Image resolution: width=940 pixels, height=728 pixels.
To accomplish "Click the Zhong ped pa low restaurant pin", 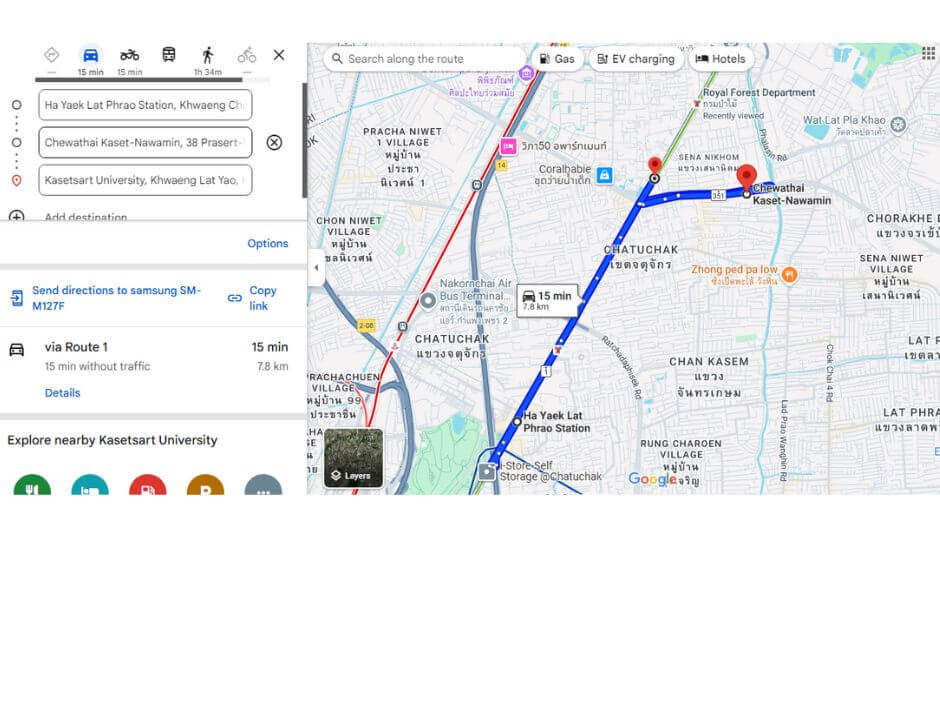I will click(790, 275).
